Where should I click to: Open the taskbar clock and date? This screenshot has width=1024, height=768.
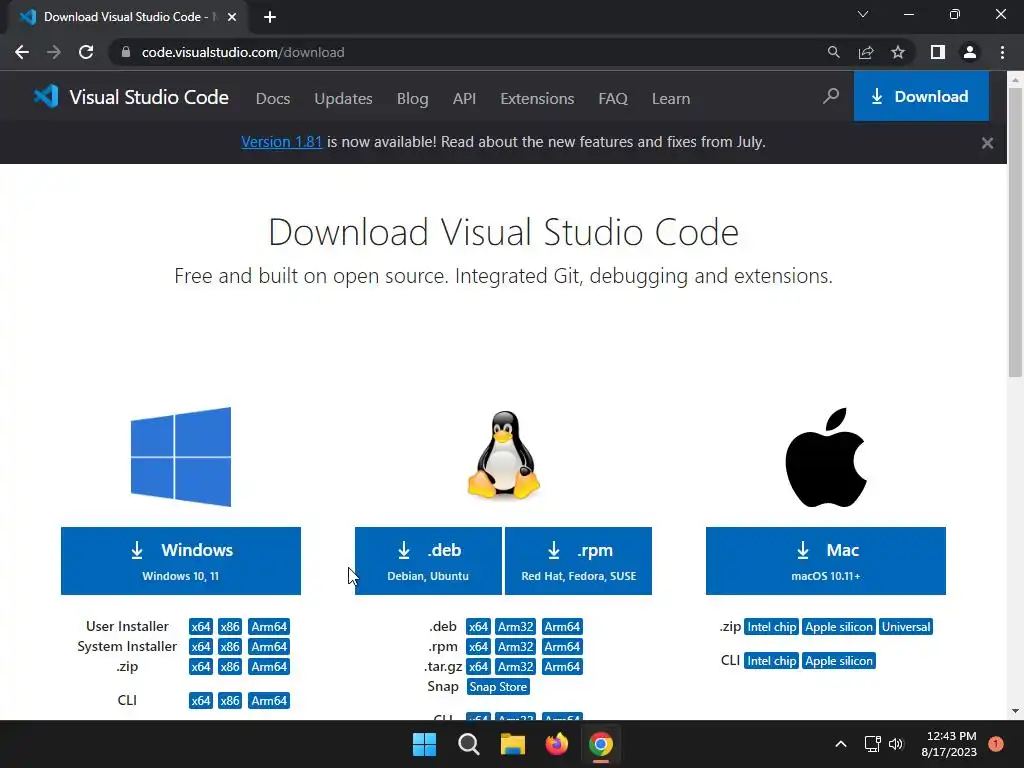pyautogui.click(x=949, y=744)
